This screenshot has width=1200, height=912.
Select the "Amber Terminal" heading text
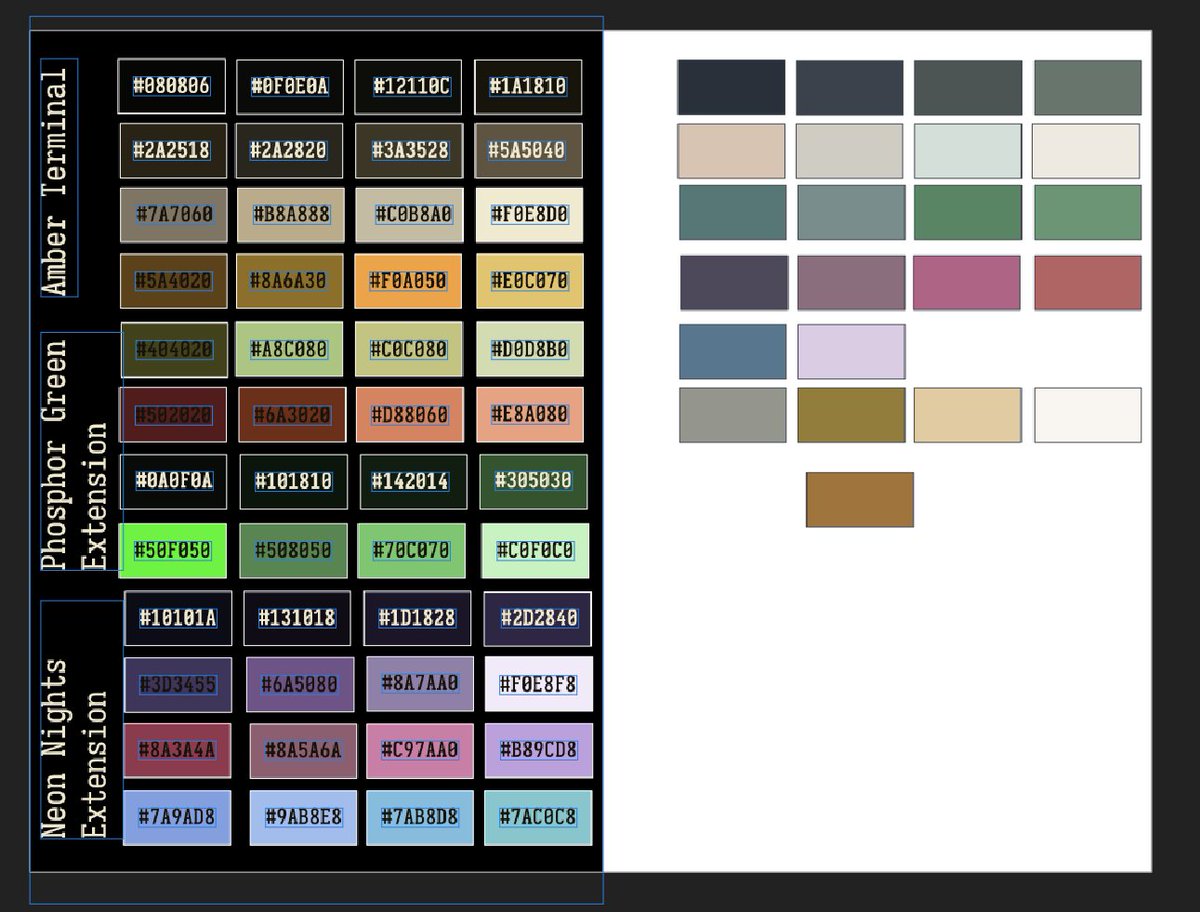(x=59, y=178)
